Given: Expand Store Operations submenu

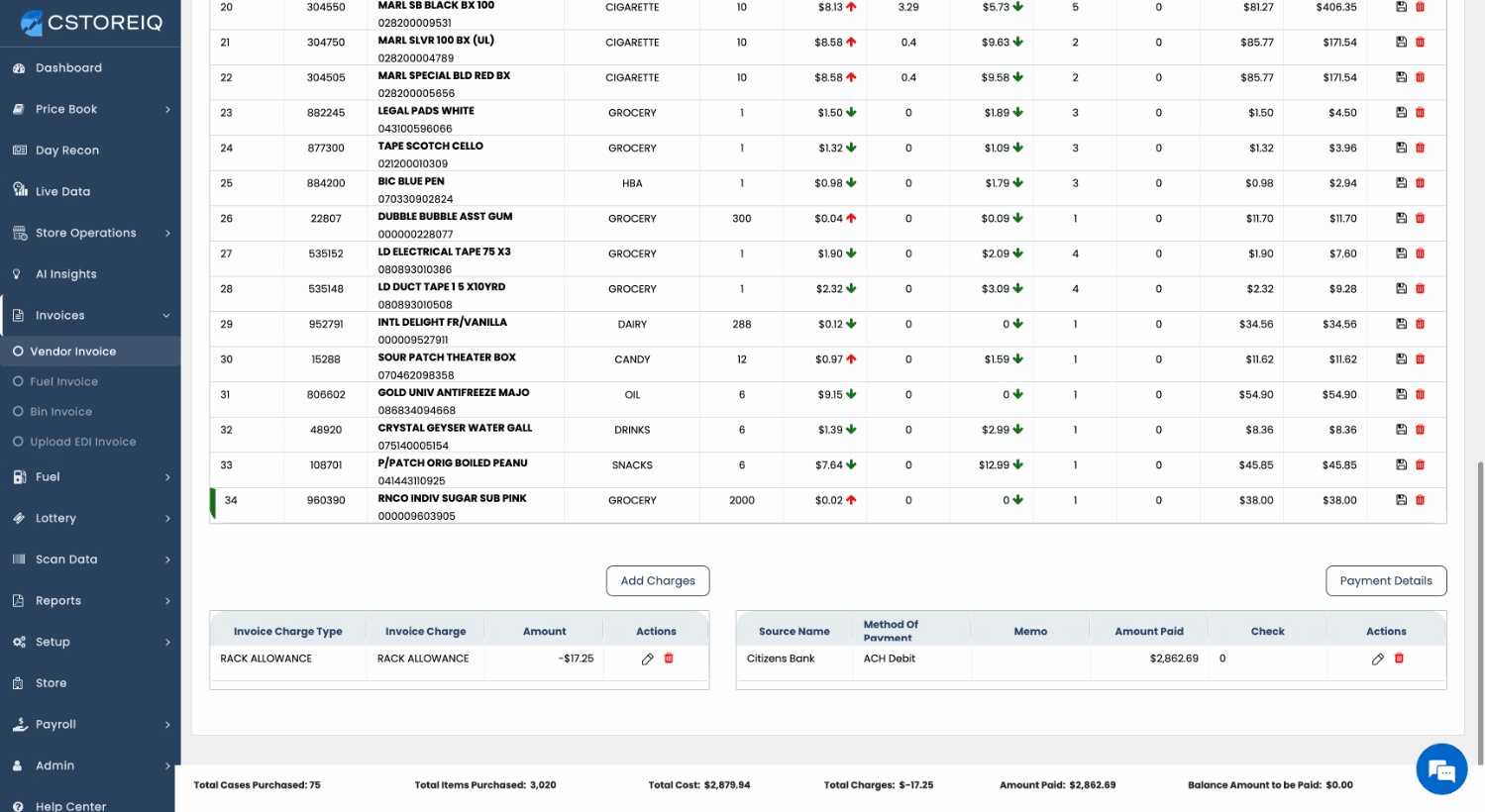Looking at the screenshot, I should coord(91,234).
